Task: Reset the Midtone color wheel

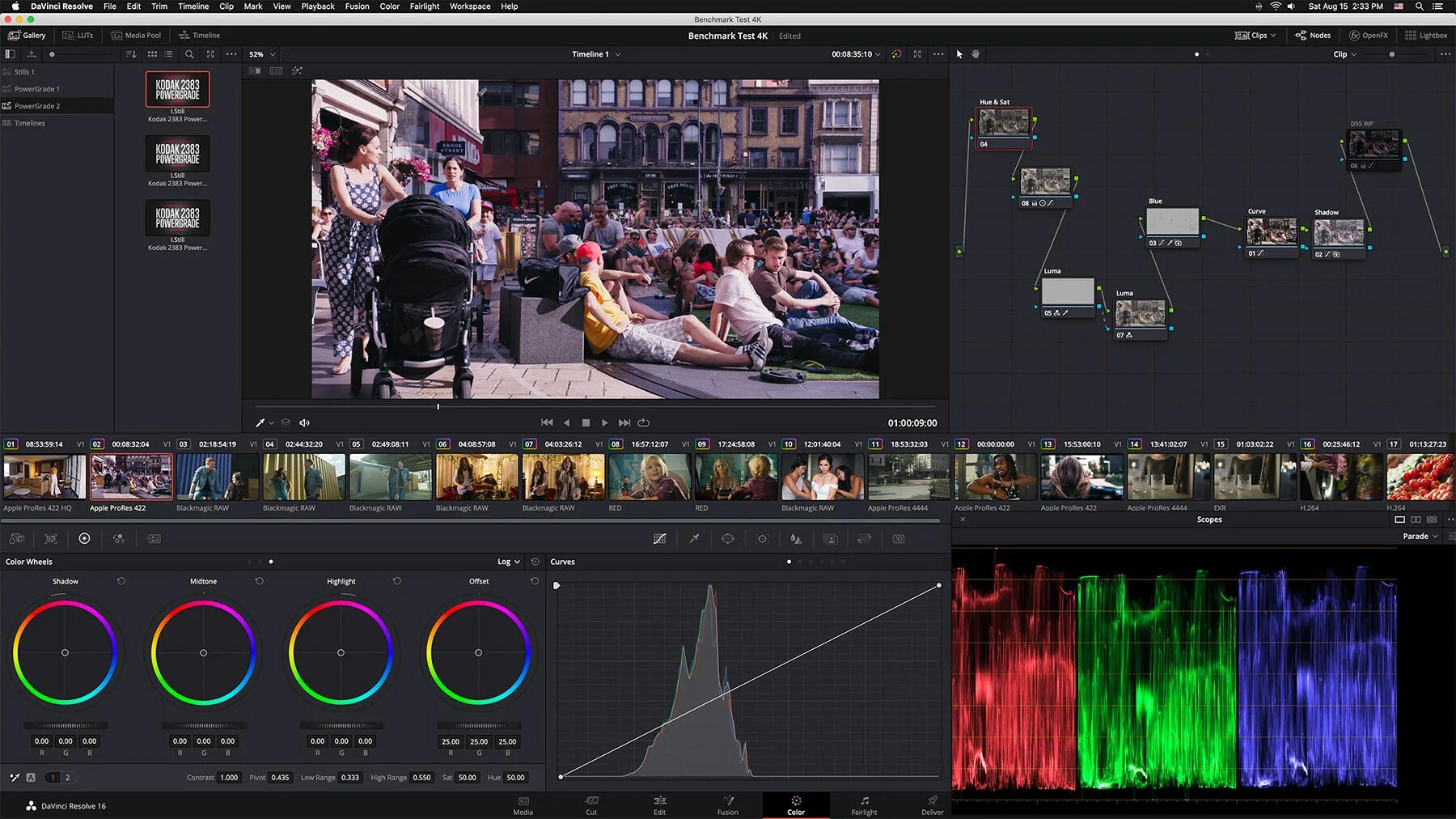Action: pyautogui.click(x=259, y=581)
